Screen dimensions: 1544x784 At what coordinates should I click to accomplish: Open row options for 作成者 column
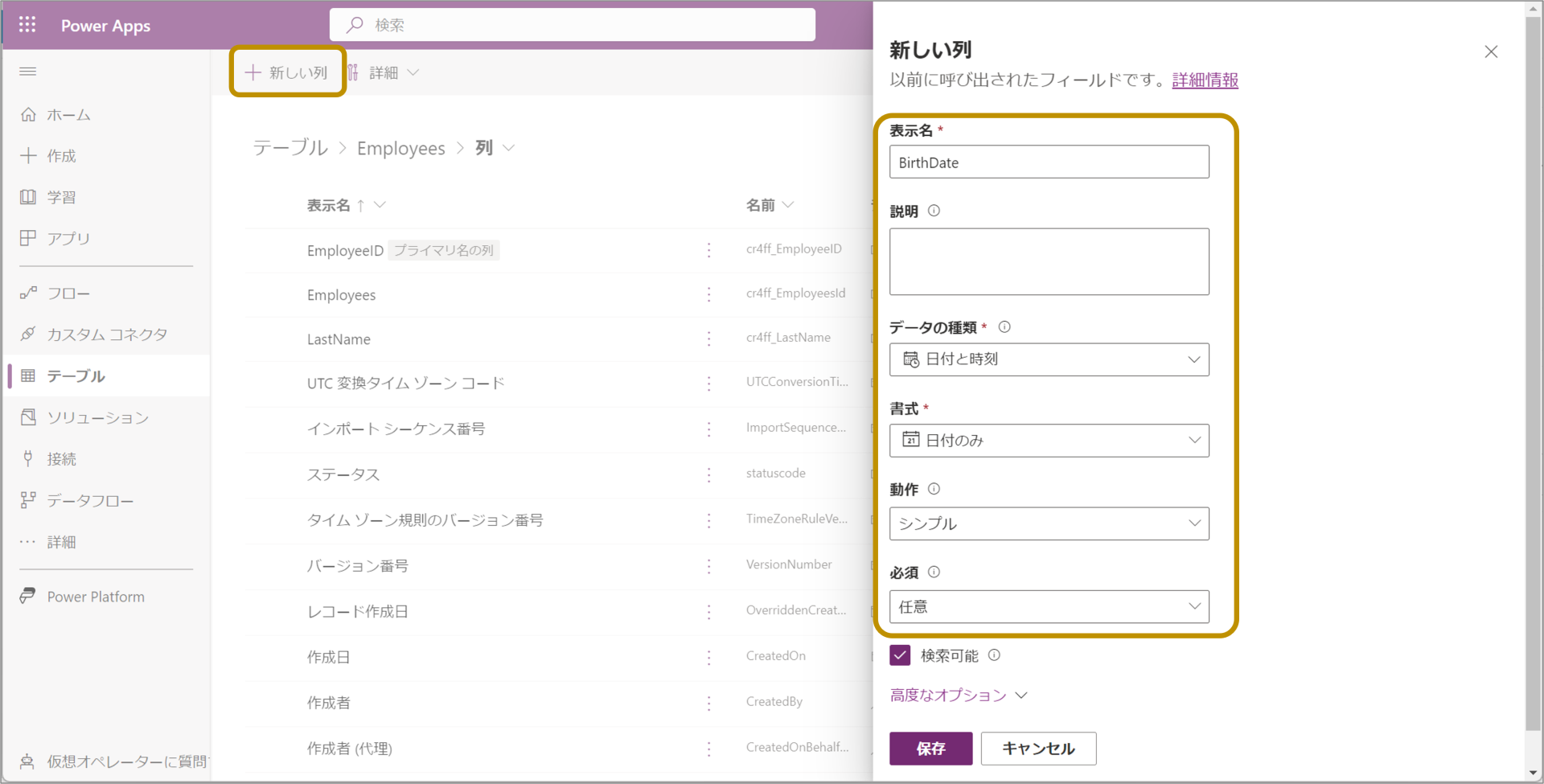click(708, 703)
